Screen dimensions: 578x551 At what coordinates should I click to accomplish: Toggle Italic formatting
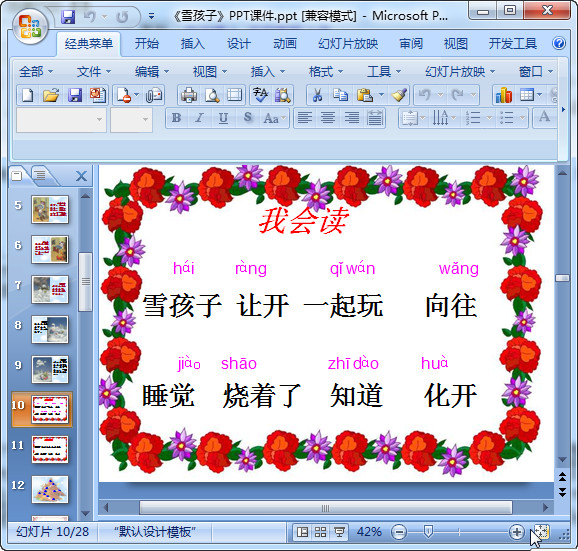point(199,118)
